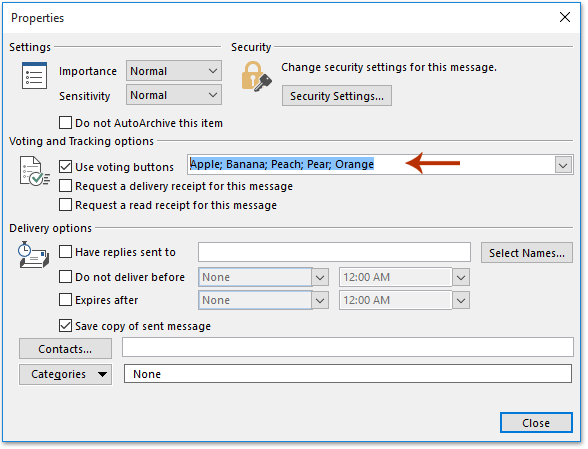Open the Sensitivity dropdown
The width and height of the screenshot is (588, 449).
(x=174, y=95)
